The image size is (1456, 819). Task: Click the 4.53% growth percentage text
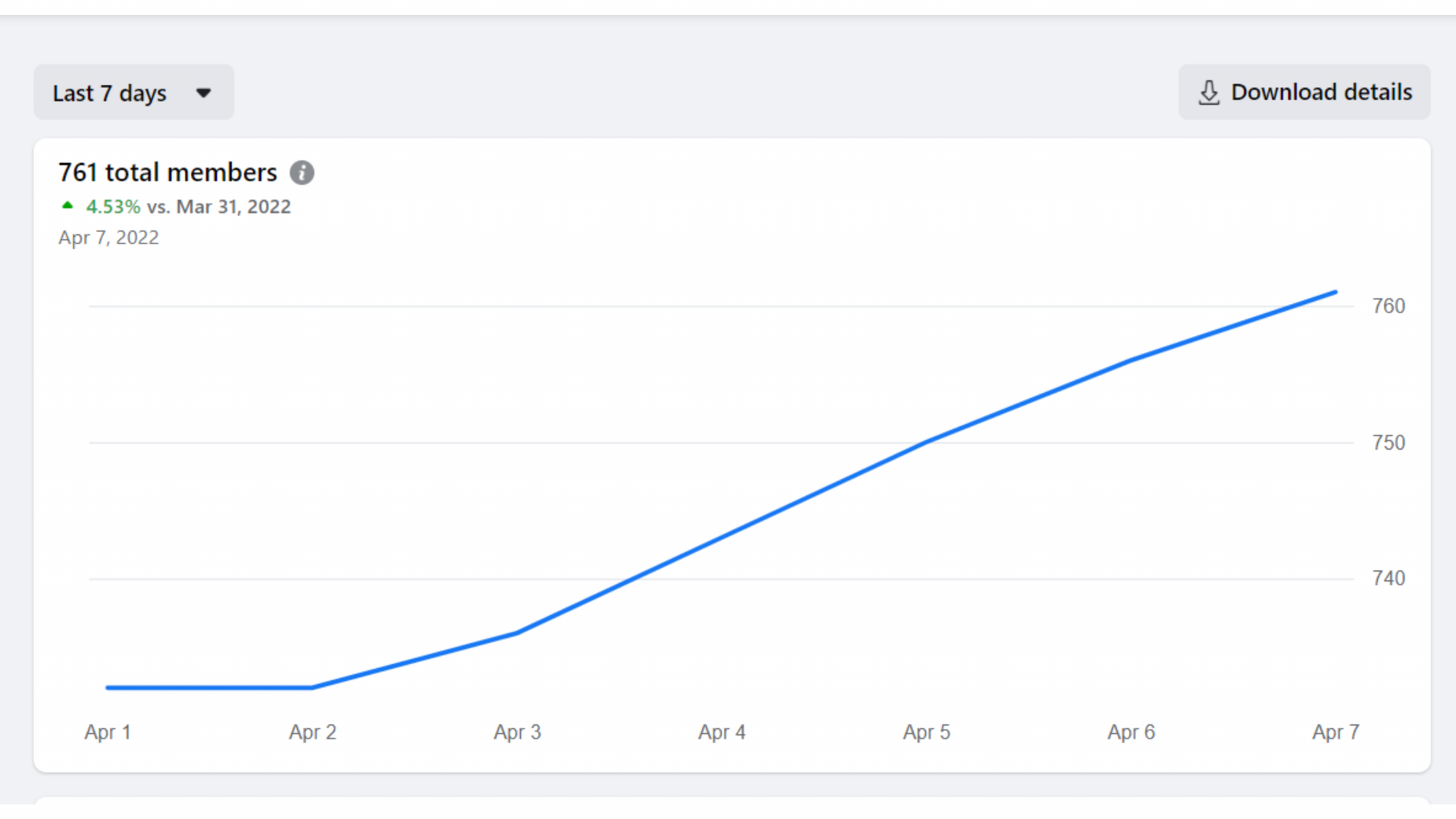[x=113, y=206]
